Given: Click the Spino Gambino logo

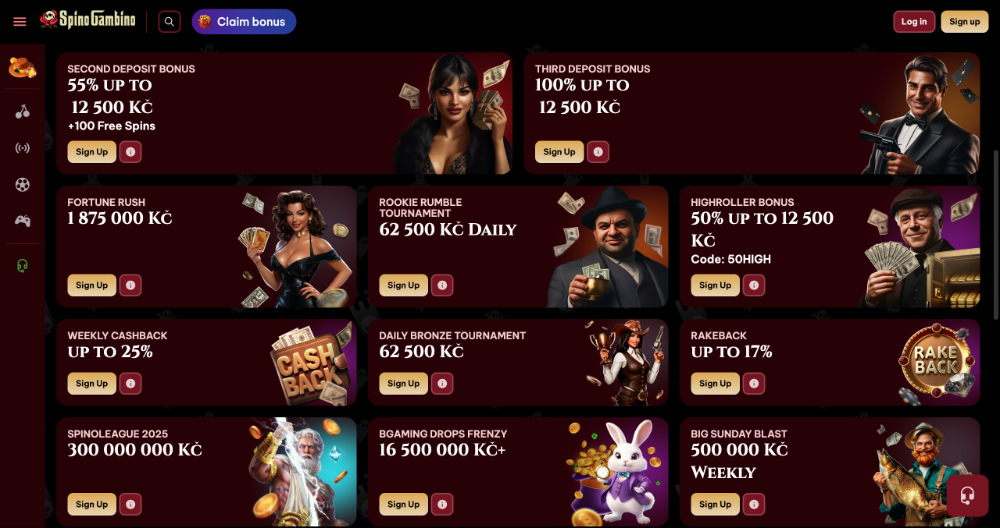Looking at the screenshot, I should pos(87,20).
